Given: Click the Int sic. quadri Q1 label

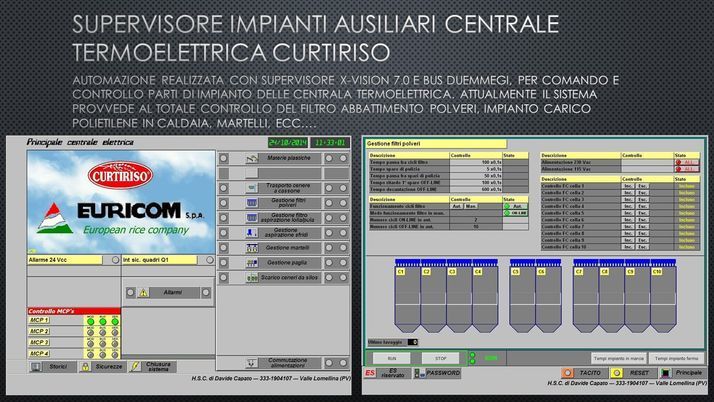Looking at the screenshot, I should pos(159,260).
